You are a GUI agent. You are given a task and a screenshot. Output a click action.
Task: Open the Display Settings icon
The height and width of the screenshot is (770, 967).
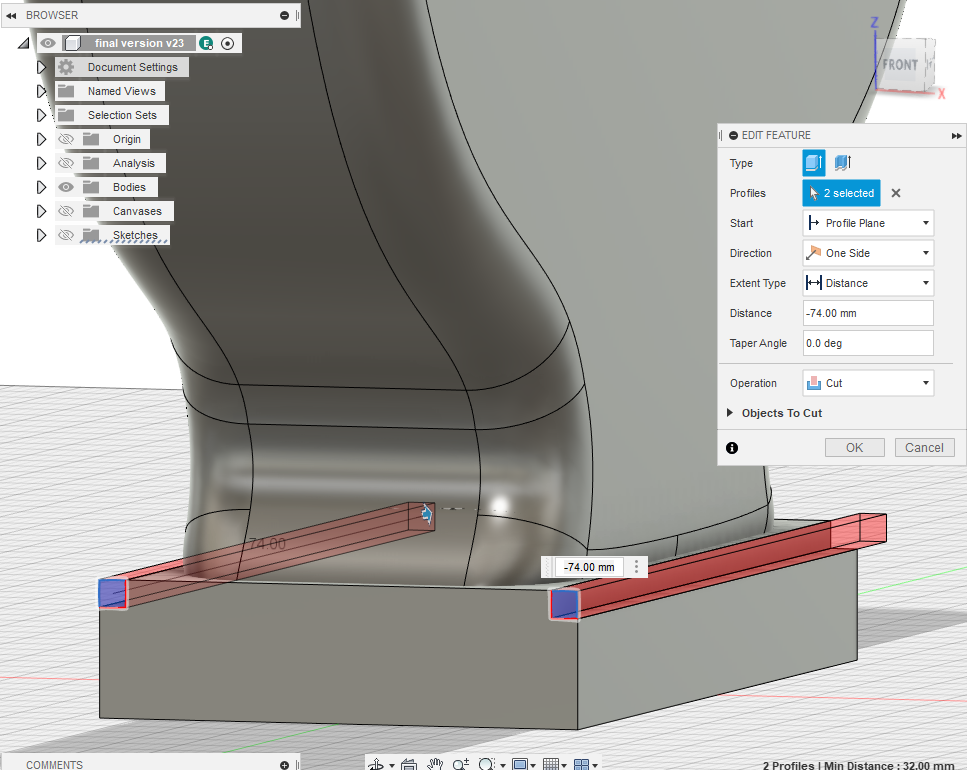(520, 764)
